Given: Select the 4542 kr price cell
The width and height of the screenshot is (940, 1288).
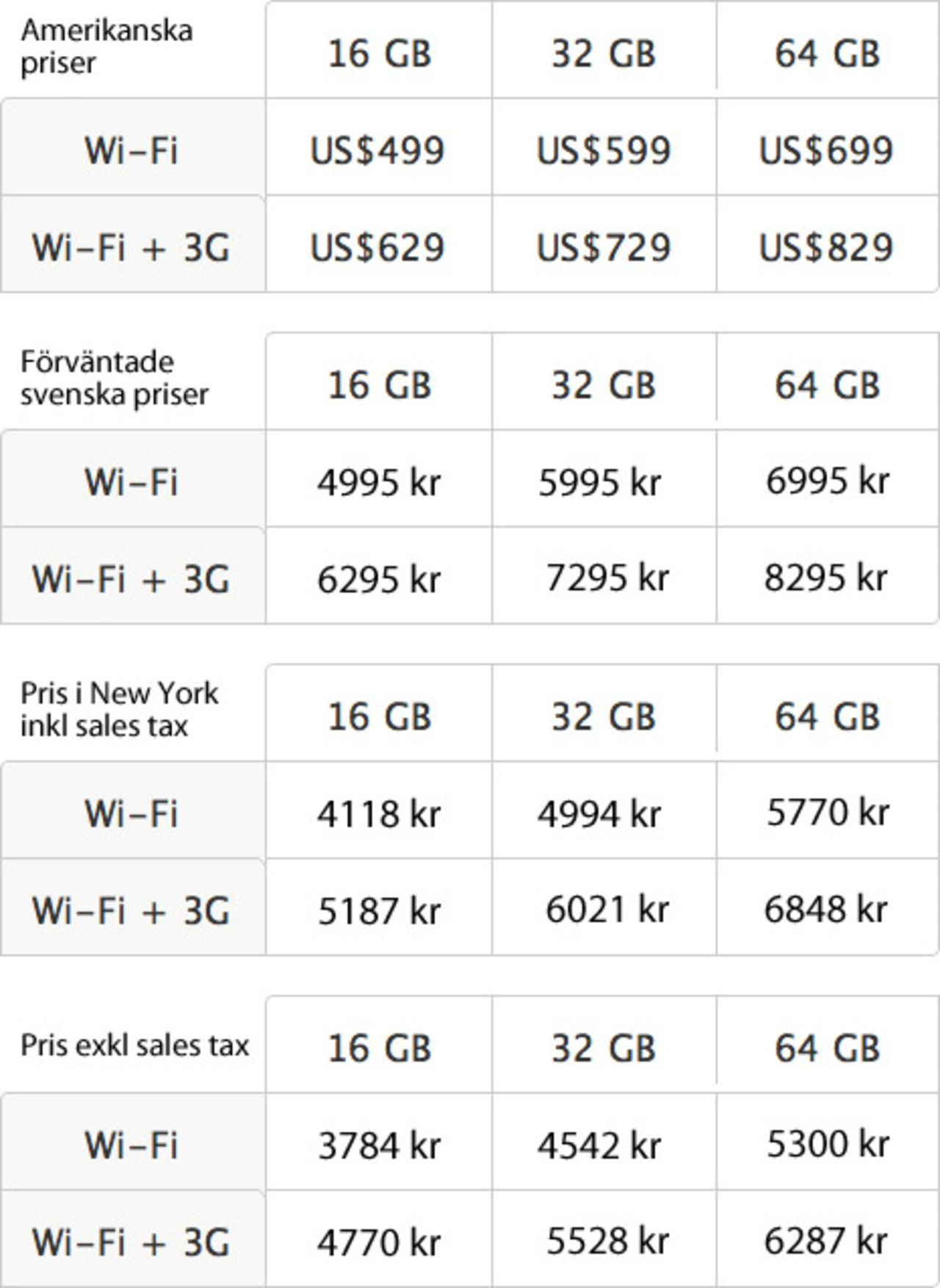Looking at the screenshot, I should (x=599, y=1145).
